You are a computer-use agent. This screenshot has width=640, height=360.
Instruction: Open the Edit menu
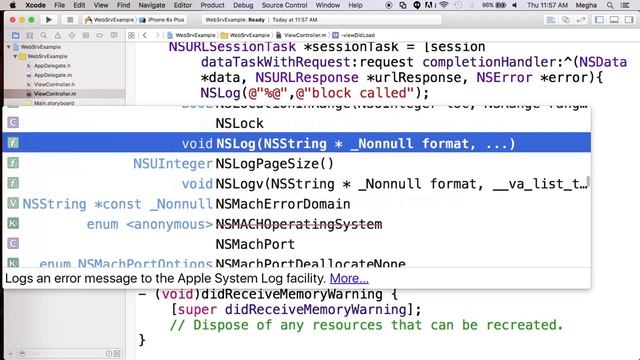tap(79, 5)
